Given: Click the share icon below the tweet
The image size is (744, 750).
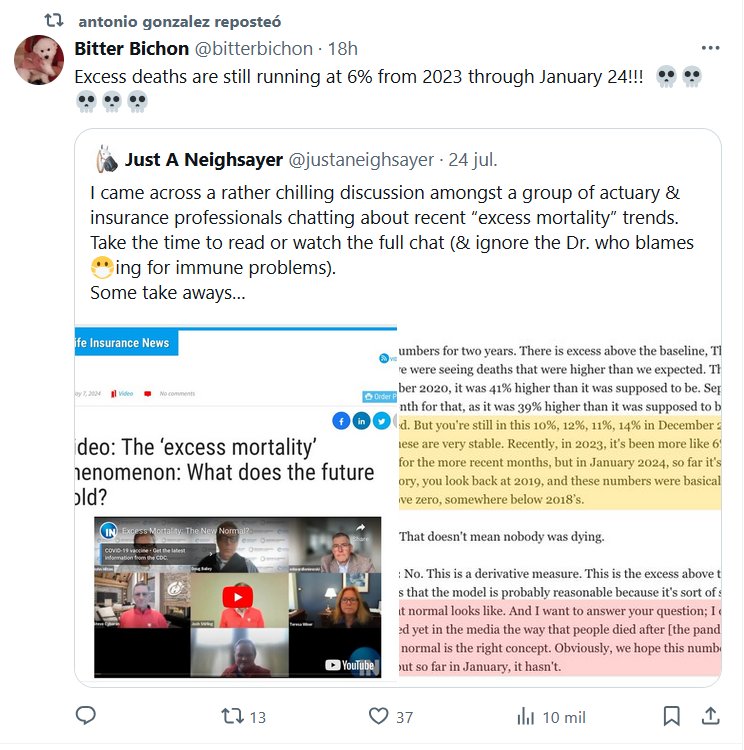Looking at the screenshot, I should 710,716.
